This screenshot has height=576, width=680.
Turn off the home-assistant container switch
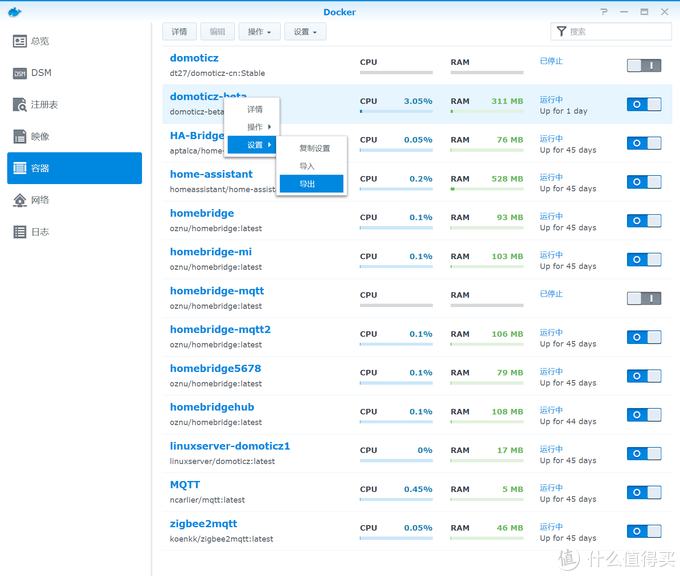644,182
